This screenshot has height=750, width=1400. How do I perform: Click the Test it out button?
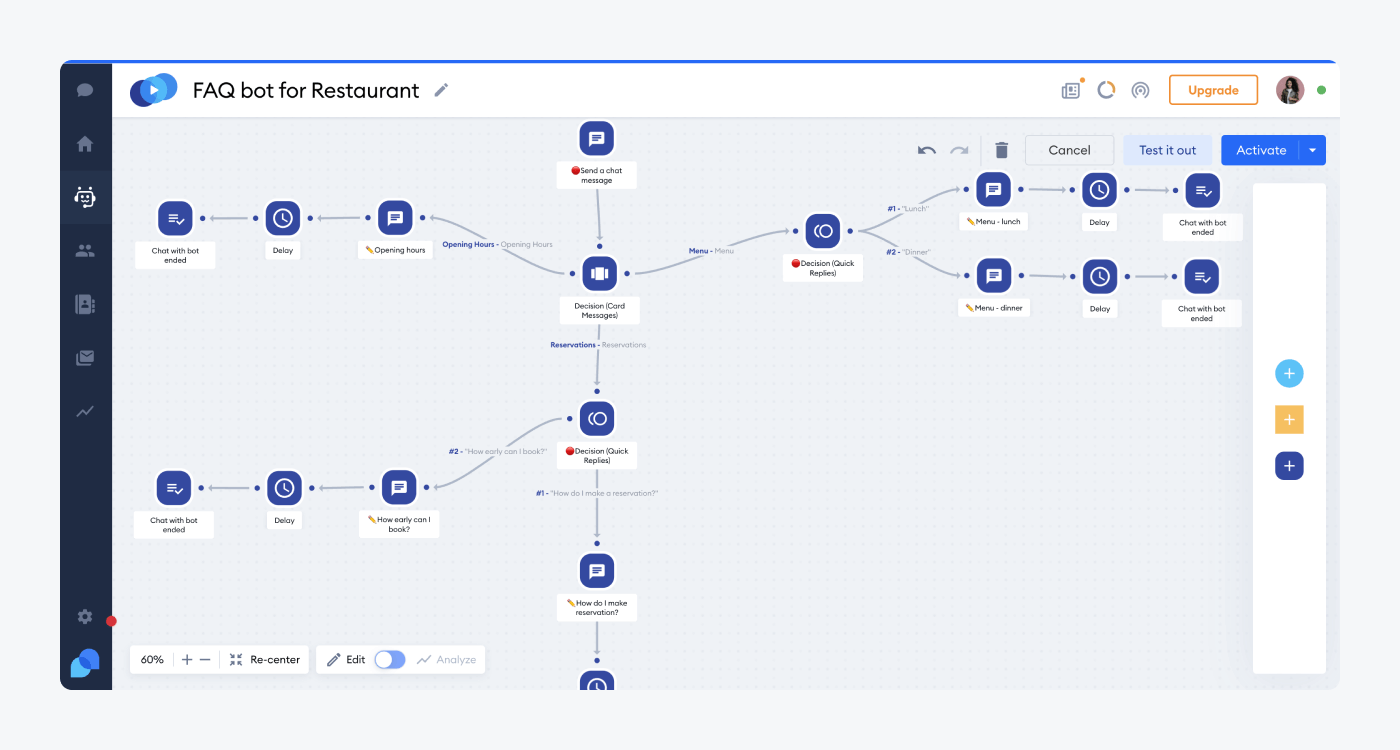pyautogui.click(x=1167, y=150)
